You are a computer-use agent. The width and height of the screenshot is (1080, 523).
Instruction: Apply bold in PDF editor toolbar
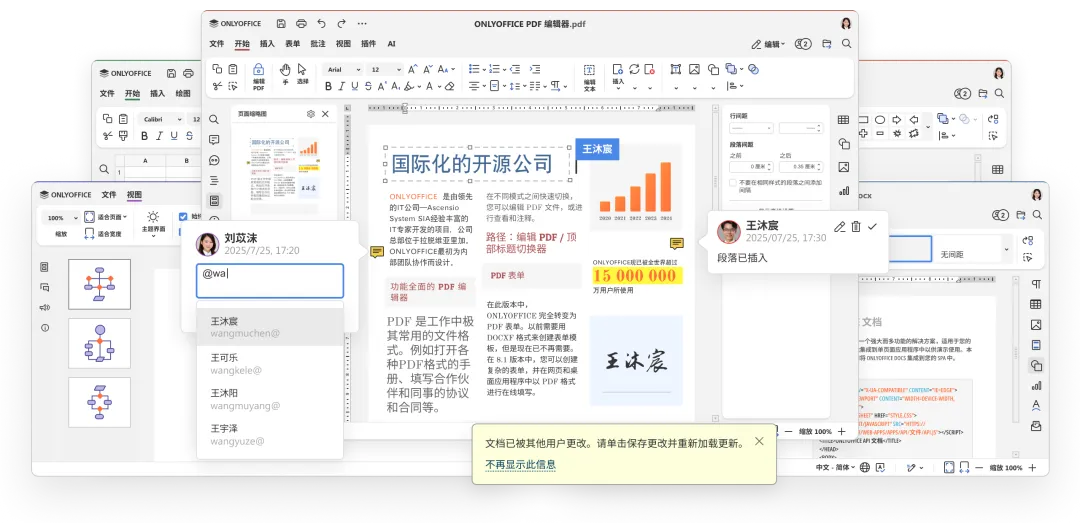click(329, 87)
